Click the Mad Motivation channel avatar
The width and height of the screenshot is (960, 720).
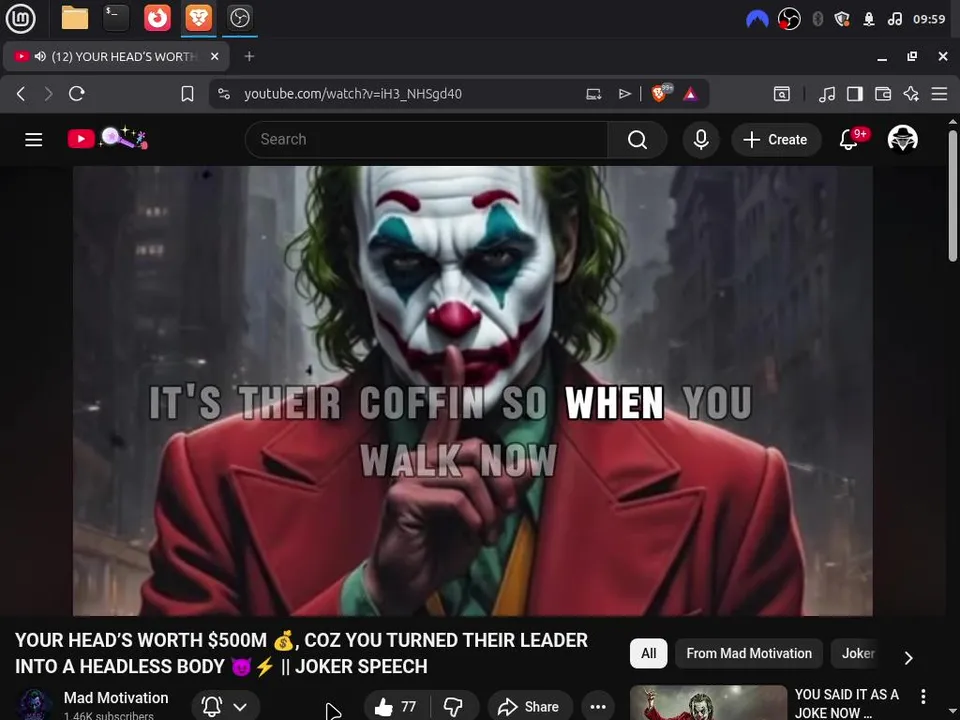point(34,705)
